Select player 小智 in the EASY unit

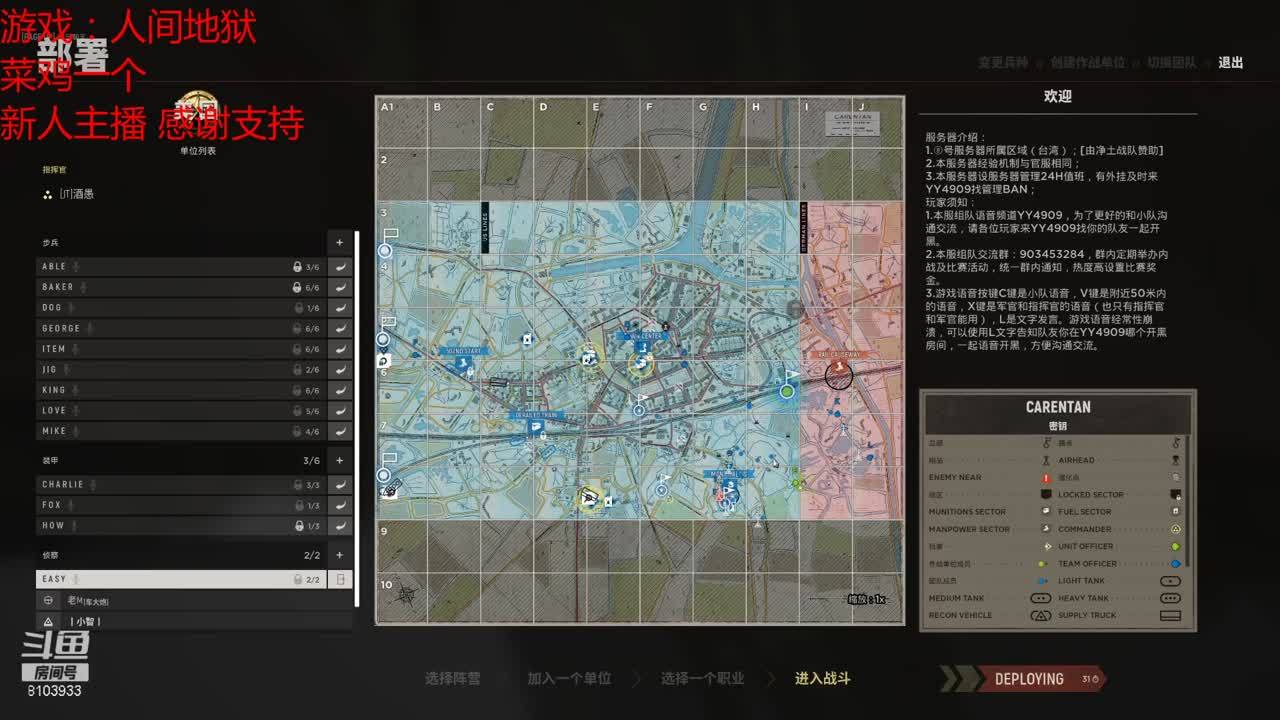[x=194, y=621]
